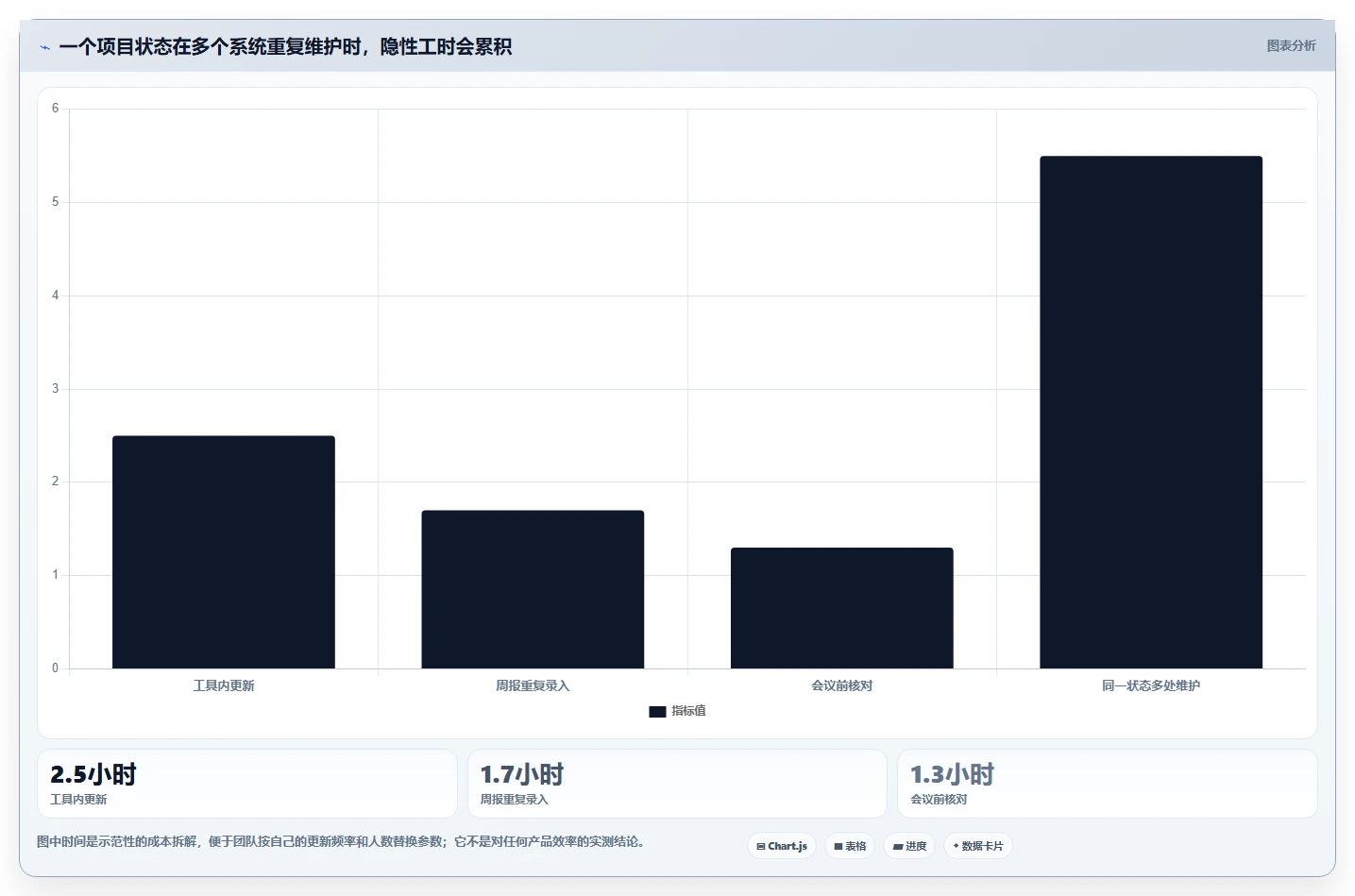1355x896 pixels.
Task: Click the 表格 tag chip
Action: pyautogui.click(x=850, y=846)
